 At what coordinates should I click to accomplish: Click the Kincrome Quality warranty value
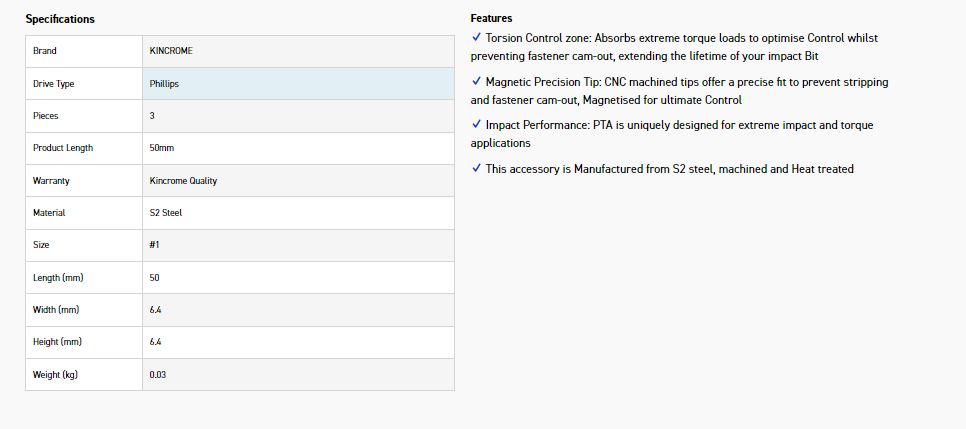coord(183,181)
